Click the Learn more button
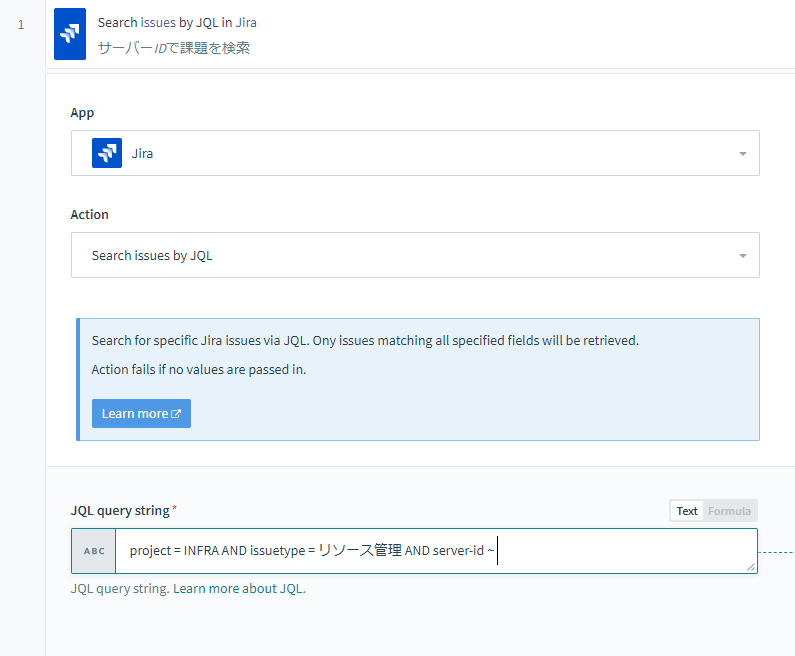Viewport: 795px width, 656px height. [141, 414]
